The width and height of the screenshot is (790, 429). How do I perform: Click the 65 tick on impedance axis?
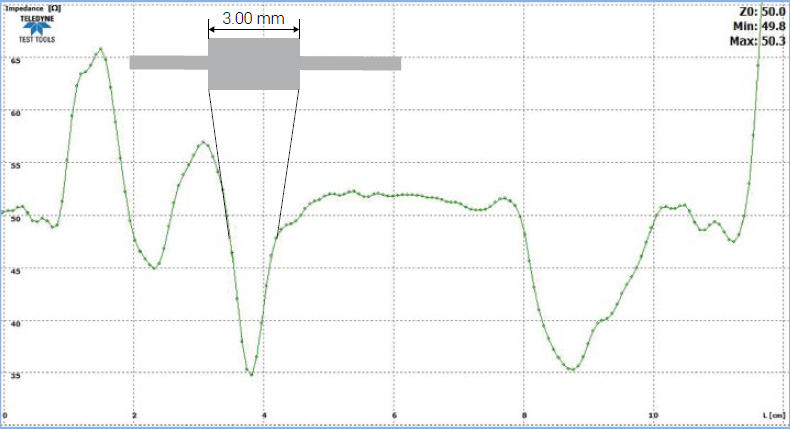(x=15, y=59)
